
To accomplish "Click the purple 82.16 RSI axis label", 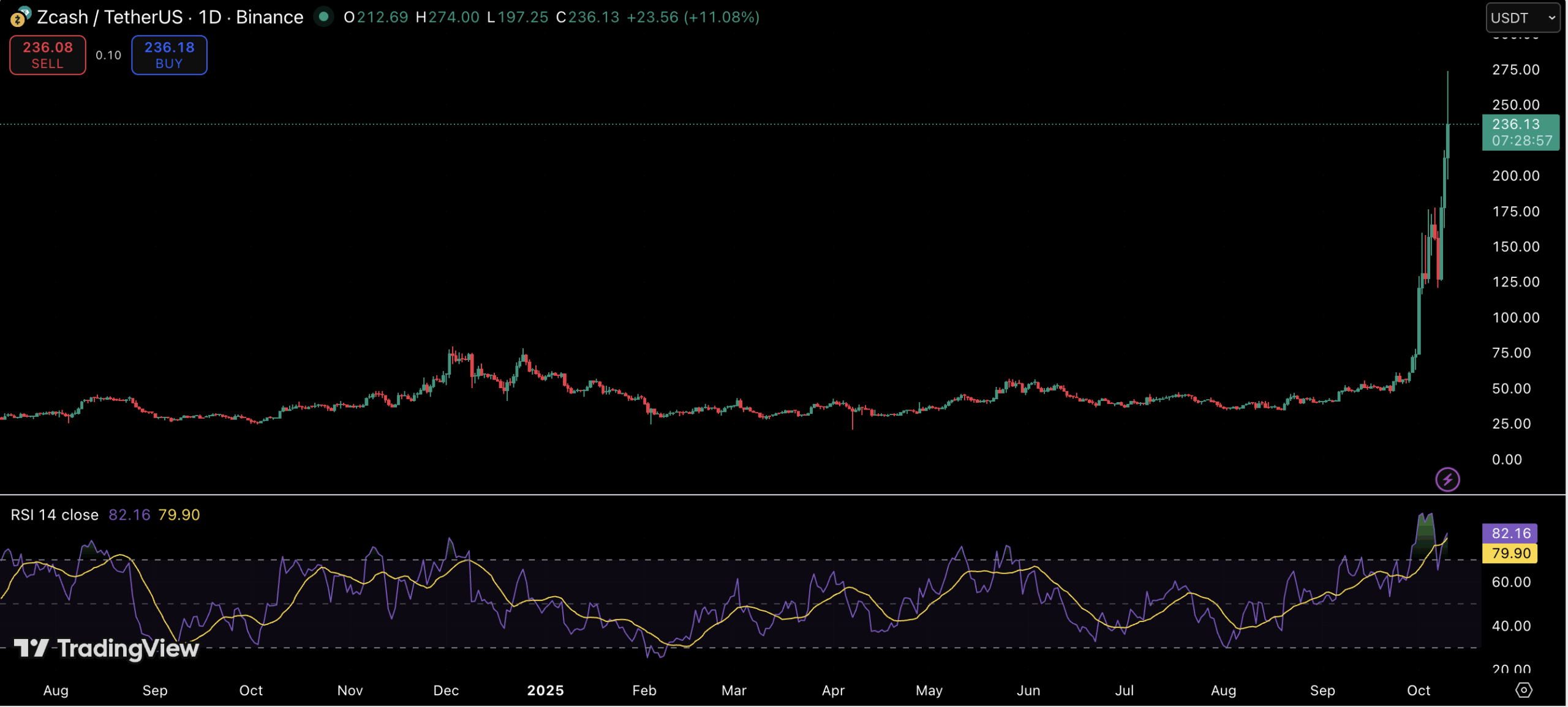I will click(1510, 533).
